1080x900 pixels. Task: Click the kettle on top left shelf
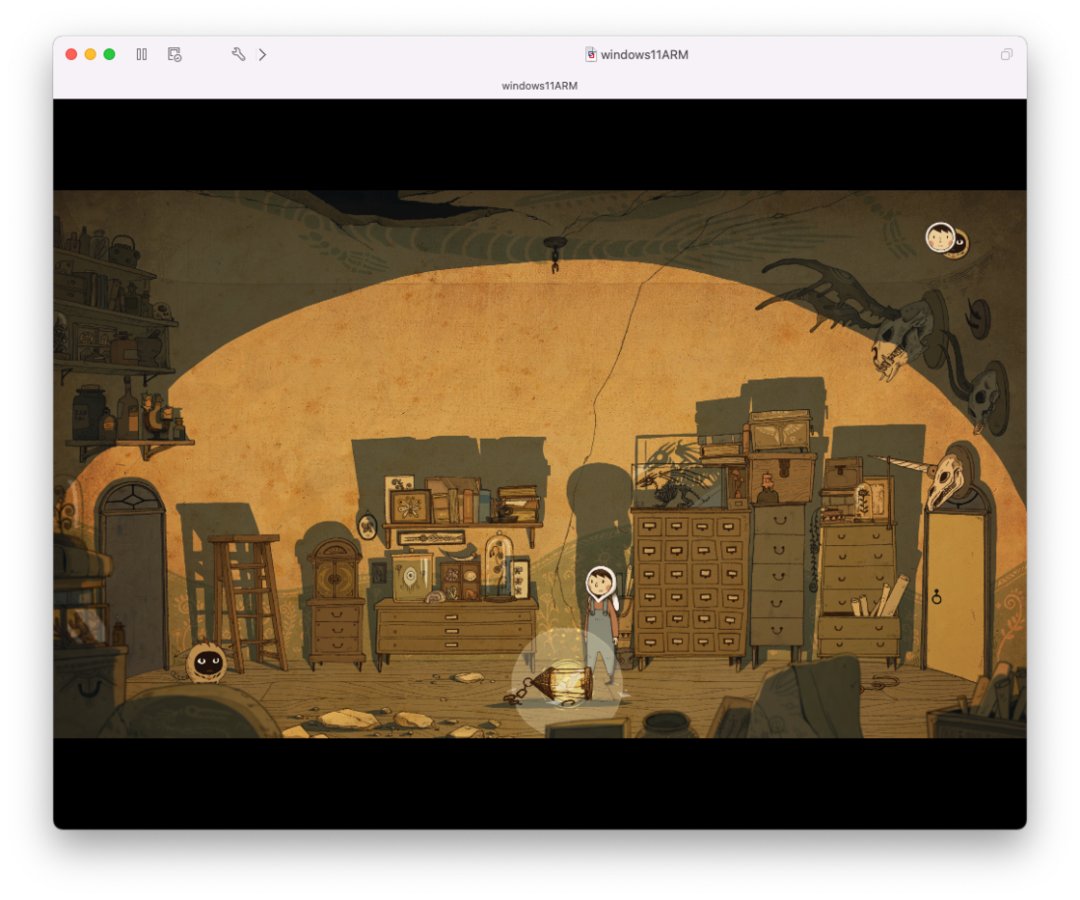124,250
